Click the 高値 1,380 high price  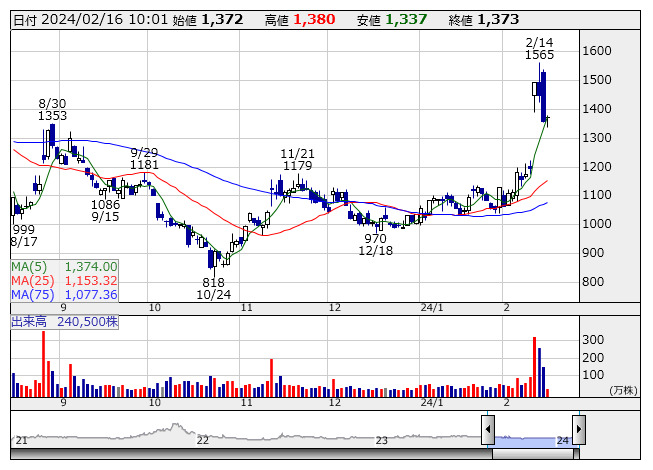pos(300,20)
